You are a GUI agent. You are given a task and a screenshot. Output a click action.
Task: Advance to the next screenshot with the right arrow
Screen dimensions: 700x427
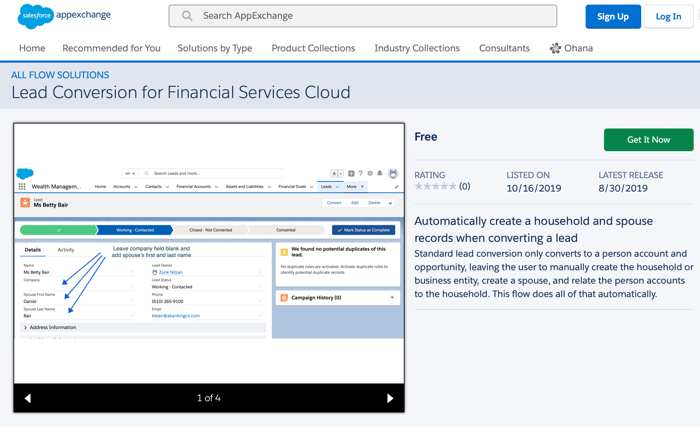click(390, 398)
